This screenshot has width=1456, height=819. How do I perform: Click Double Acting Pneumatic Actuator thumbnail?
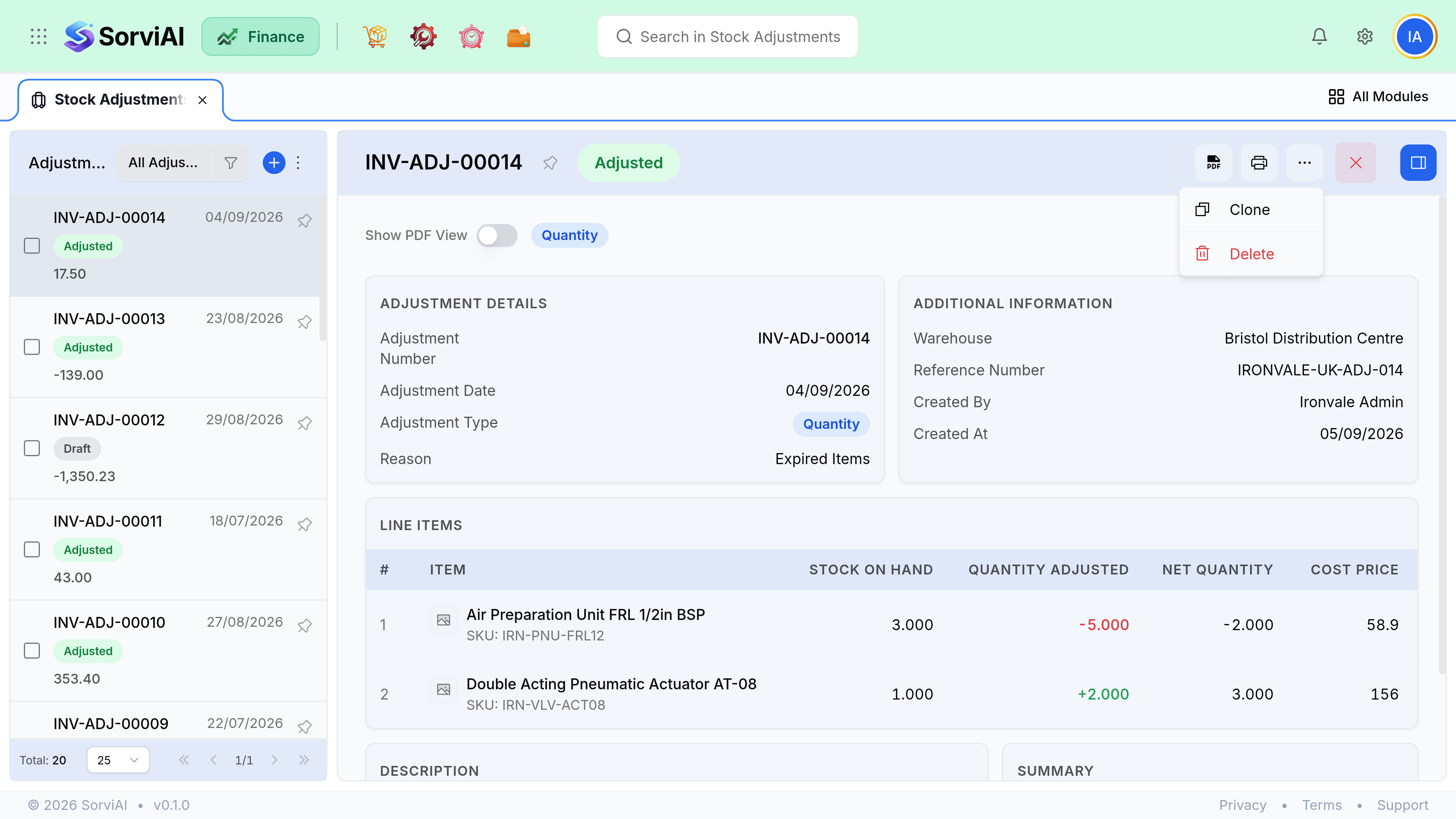coord(444,690)
